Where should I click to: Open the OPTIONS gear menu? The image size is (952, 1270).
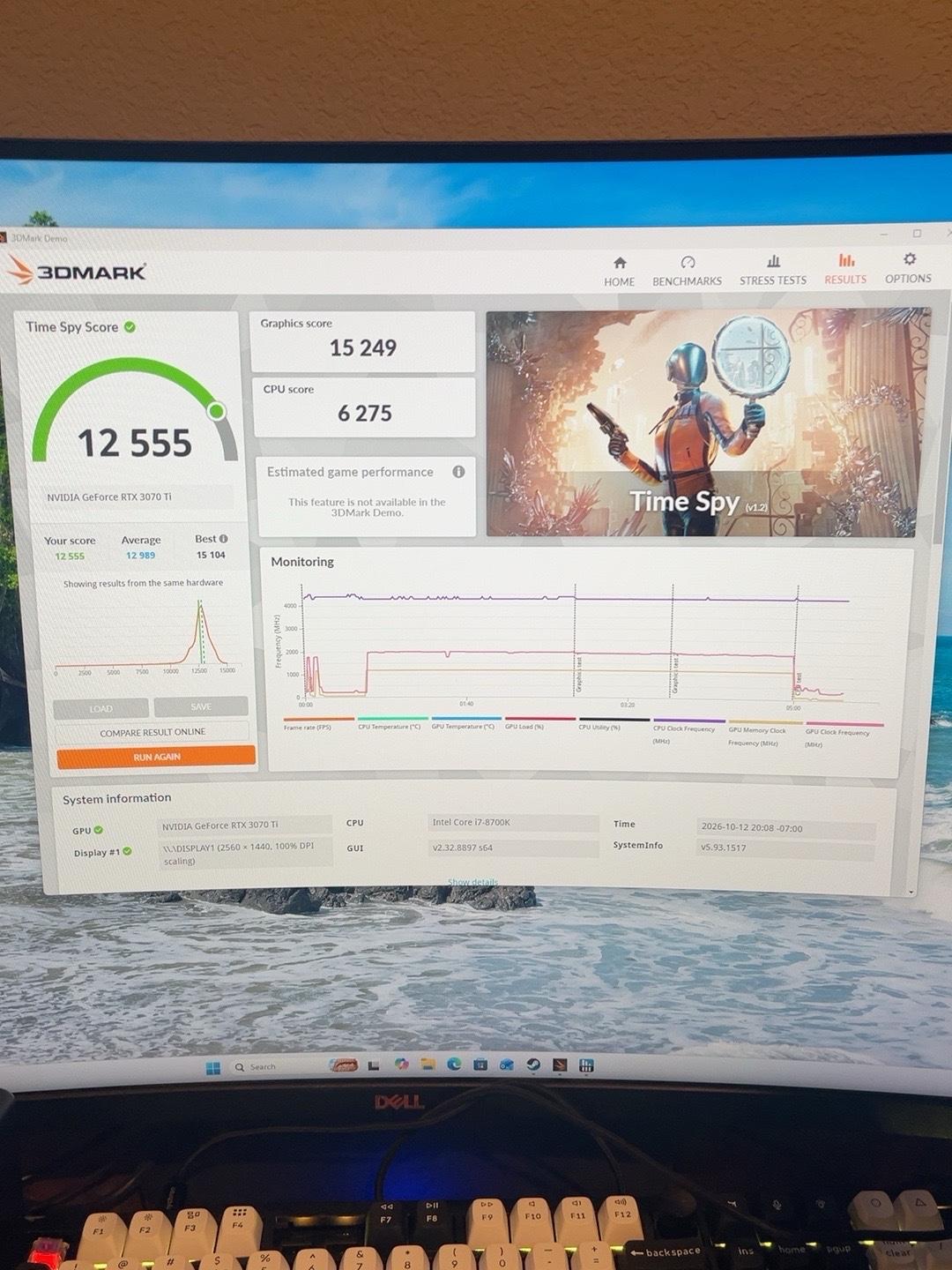[x=908, y=268]
